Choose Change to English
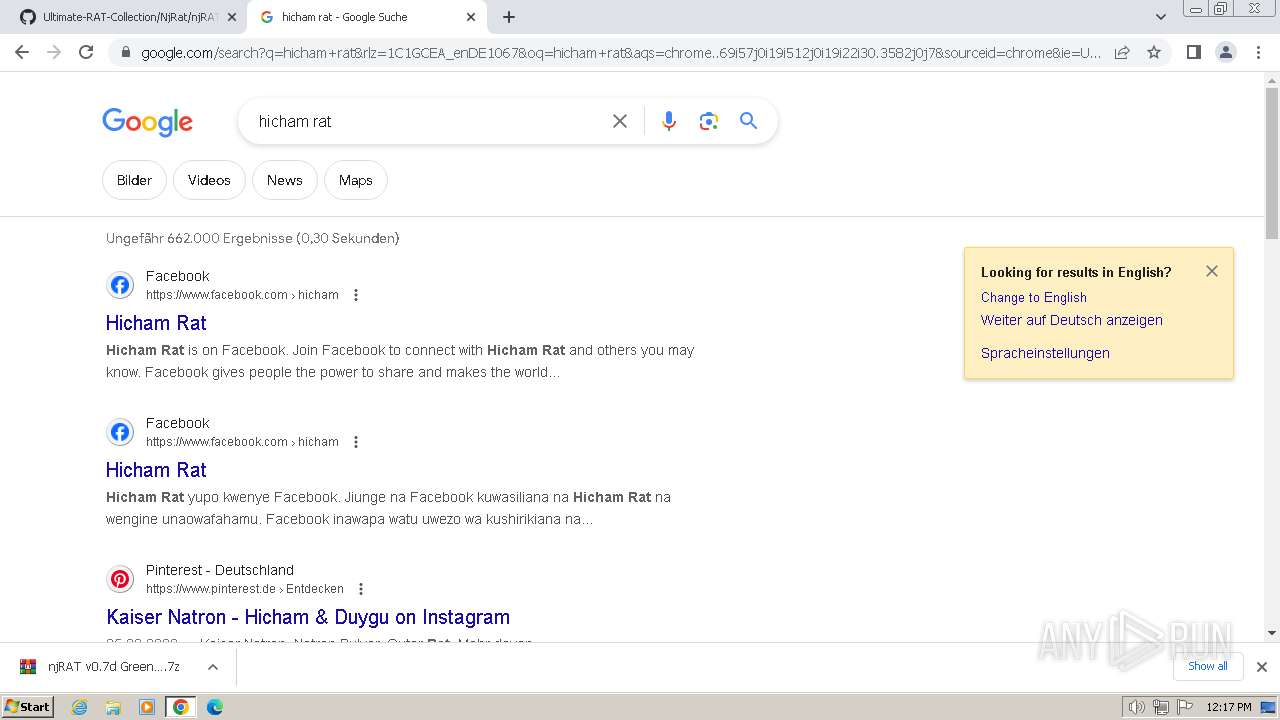 pos(1034,297)
